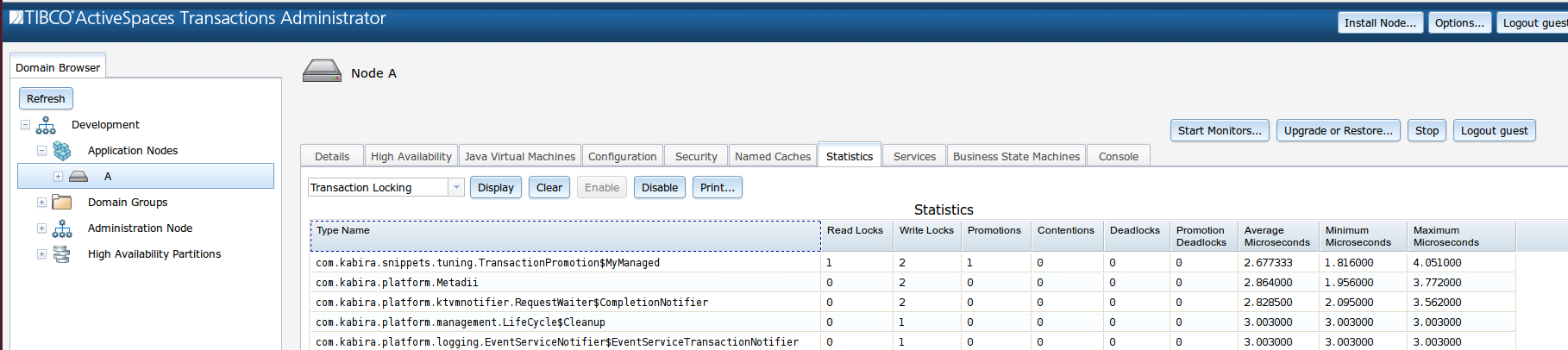Sort by the Contentions column header
Viewport: 1568px width, 350px height.
[x=1067, y=236]
